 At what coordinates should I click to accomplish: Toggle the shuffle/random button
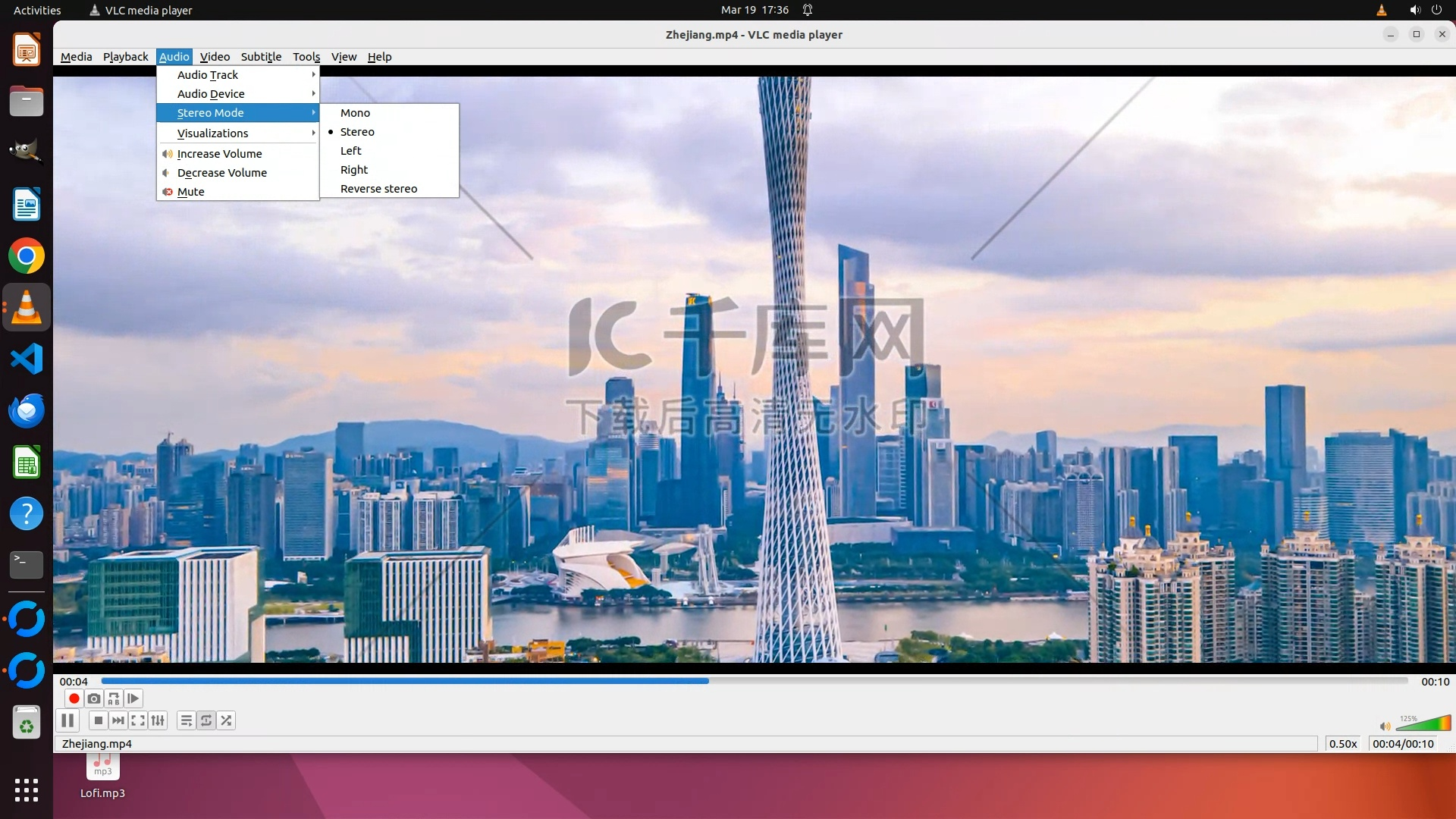[x=226, y=720]
